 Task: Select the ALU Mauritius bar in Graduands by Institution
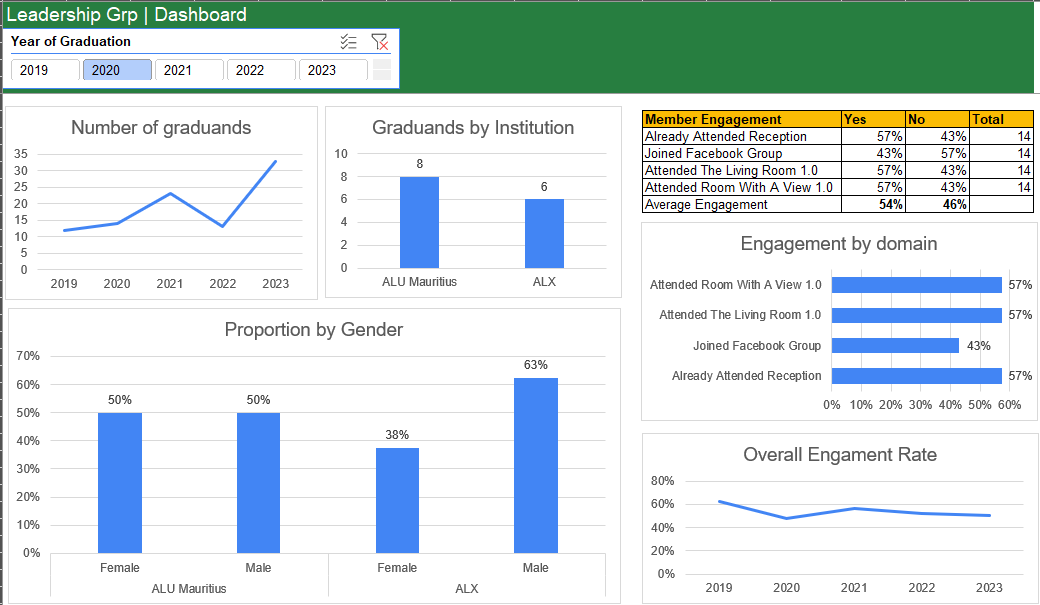coord(419,222)
